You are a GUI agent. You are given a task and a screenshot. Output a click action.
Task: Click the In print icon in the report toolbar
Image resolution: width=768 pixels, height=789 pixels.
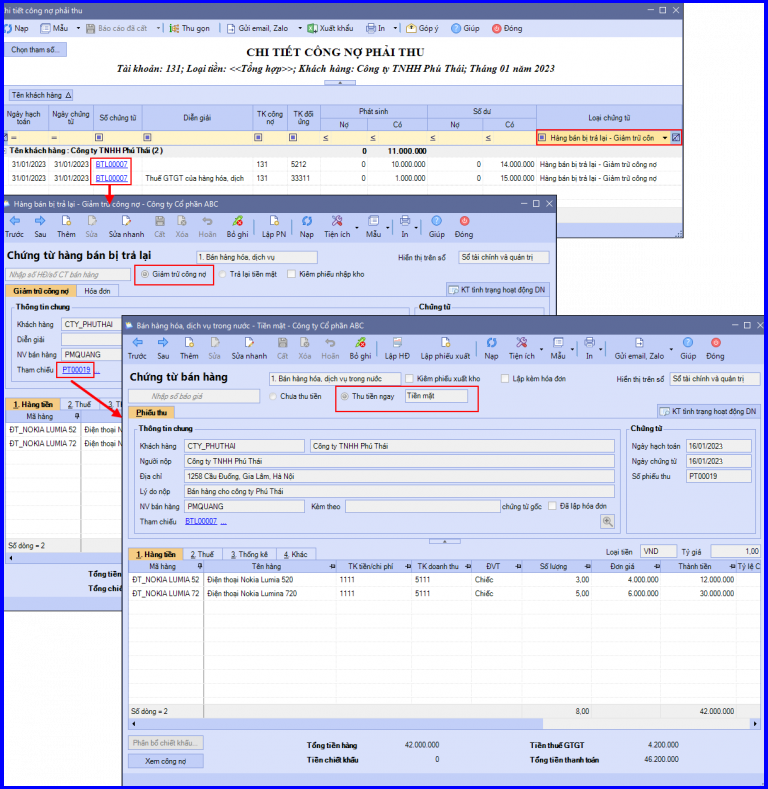(x=371, y=28)
